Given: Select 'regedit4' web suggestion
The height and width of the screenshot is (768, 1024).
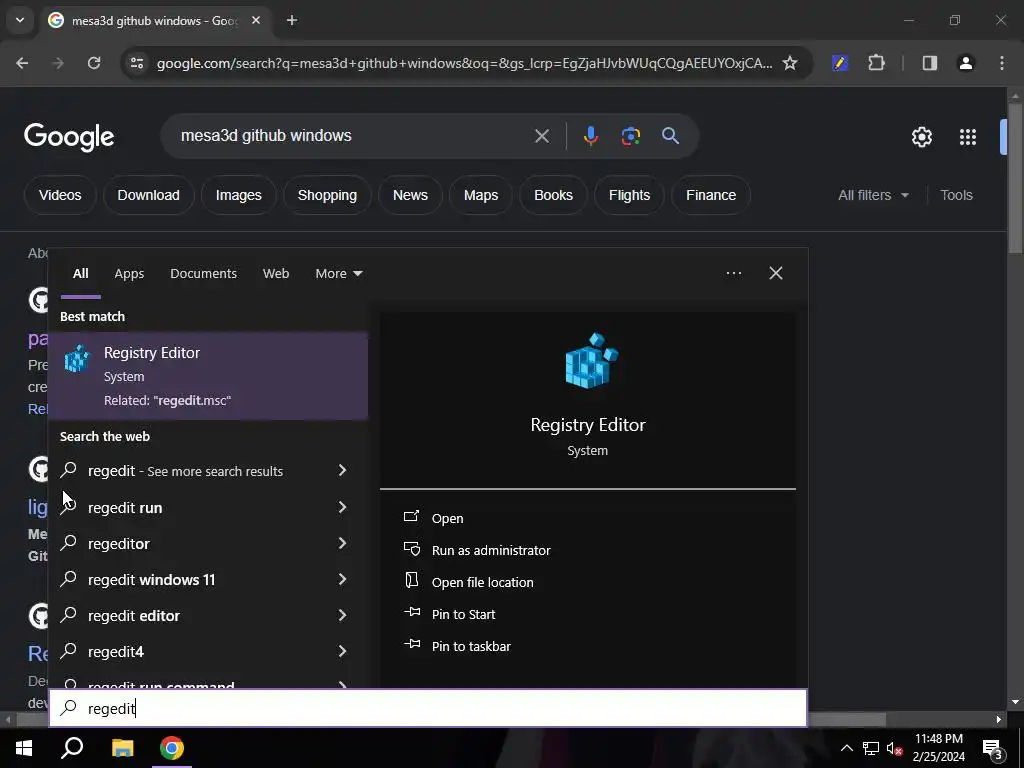Looking at the screenshot, I should pyautogui.click(x=116, y=651).
